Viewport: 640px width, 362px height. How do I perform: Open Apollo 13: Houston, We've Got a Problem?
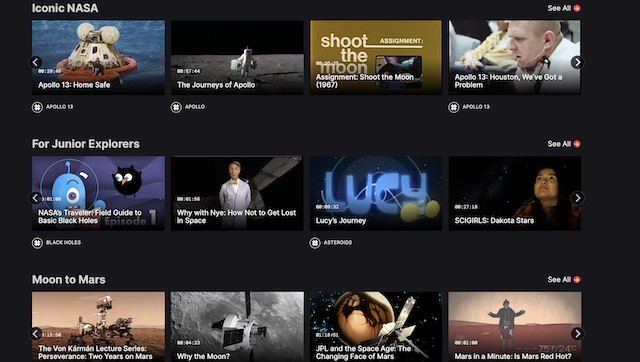(515, 58)
